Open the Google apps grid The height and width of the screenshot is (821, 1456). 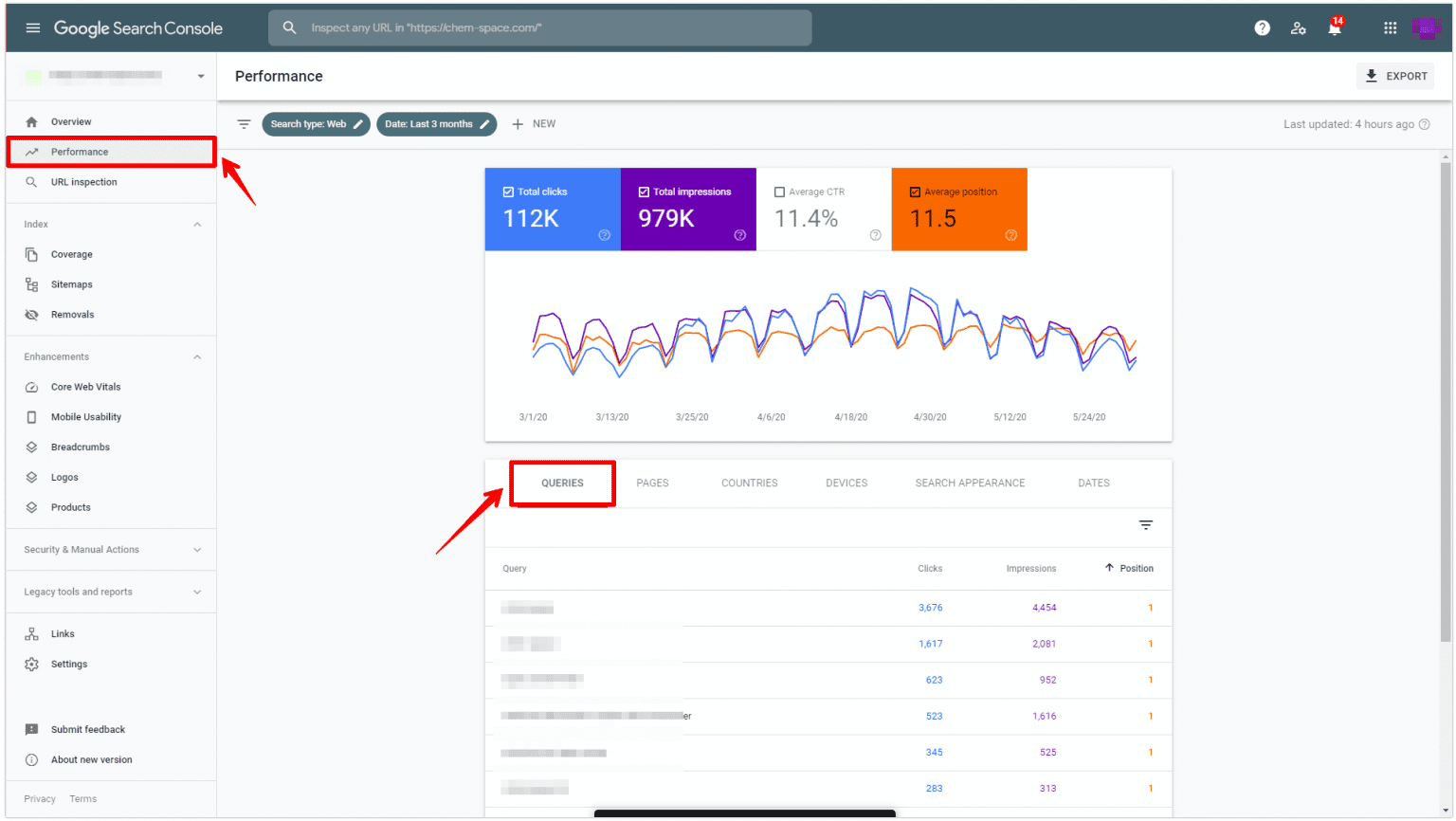pos(1390,27)
